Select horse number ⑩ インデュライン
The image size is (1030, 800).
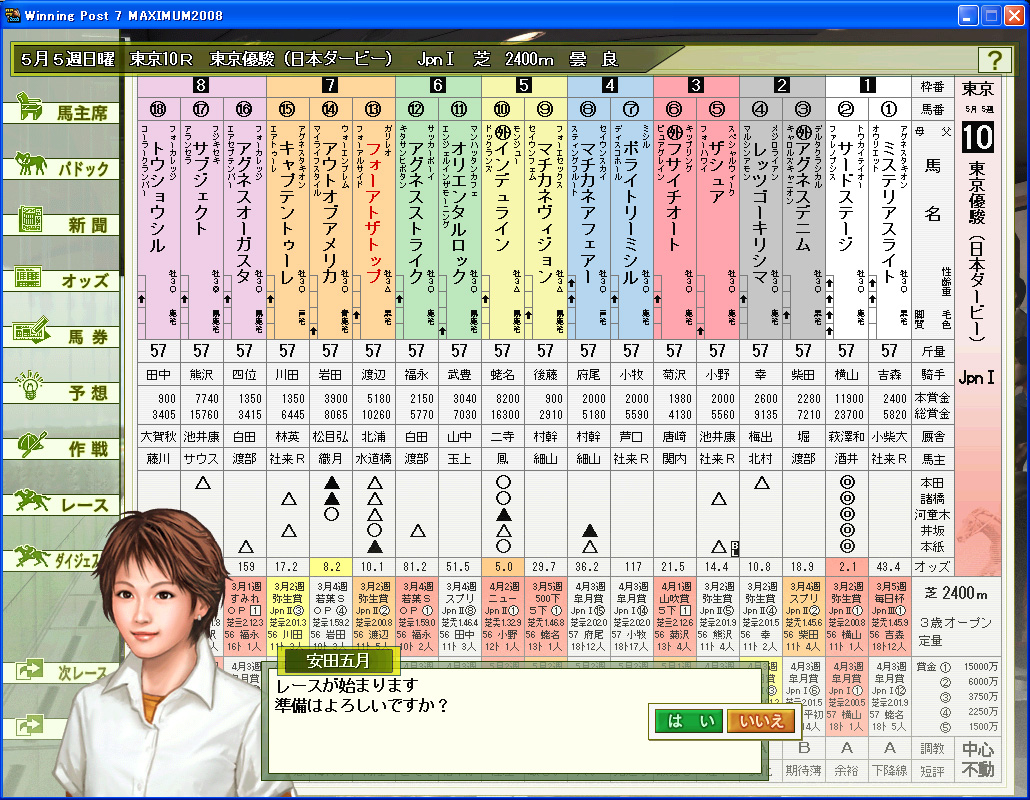tap(502, 230)
